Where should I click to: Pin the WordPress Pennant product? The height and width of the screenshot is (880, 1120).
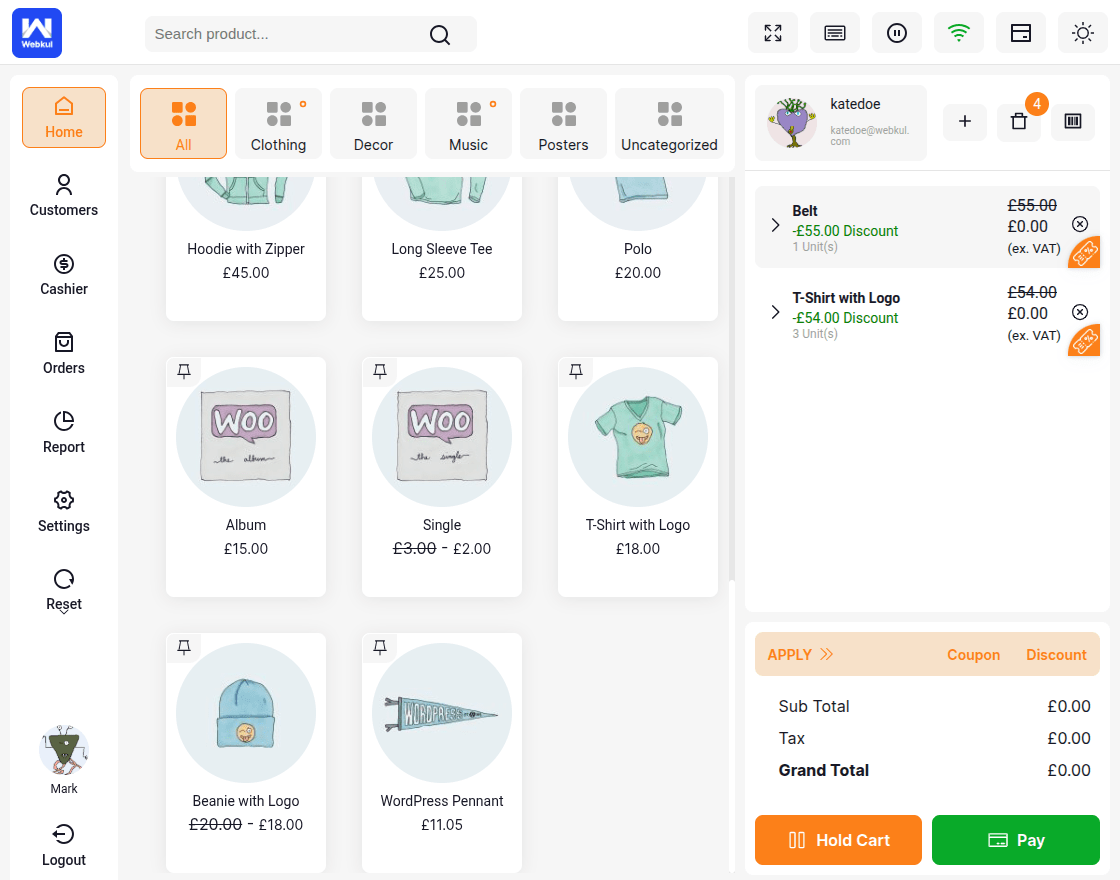[x=380, y=647]
